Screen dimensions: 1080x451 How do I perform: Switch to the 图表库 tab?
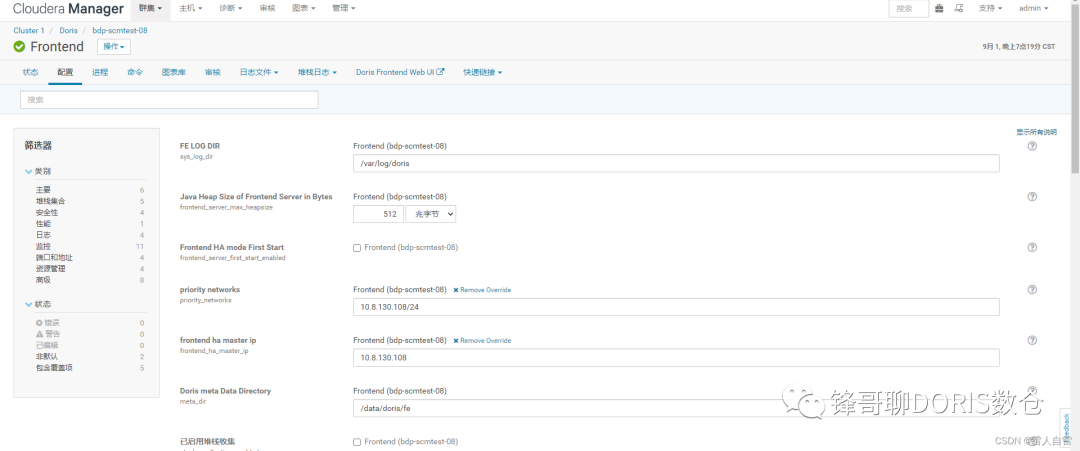click(x=174, y=72)
